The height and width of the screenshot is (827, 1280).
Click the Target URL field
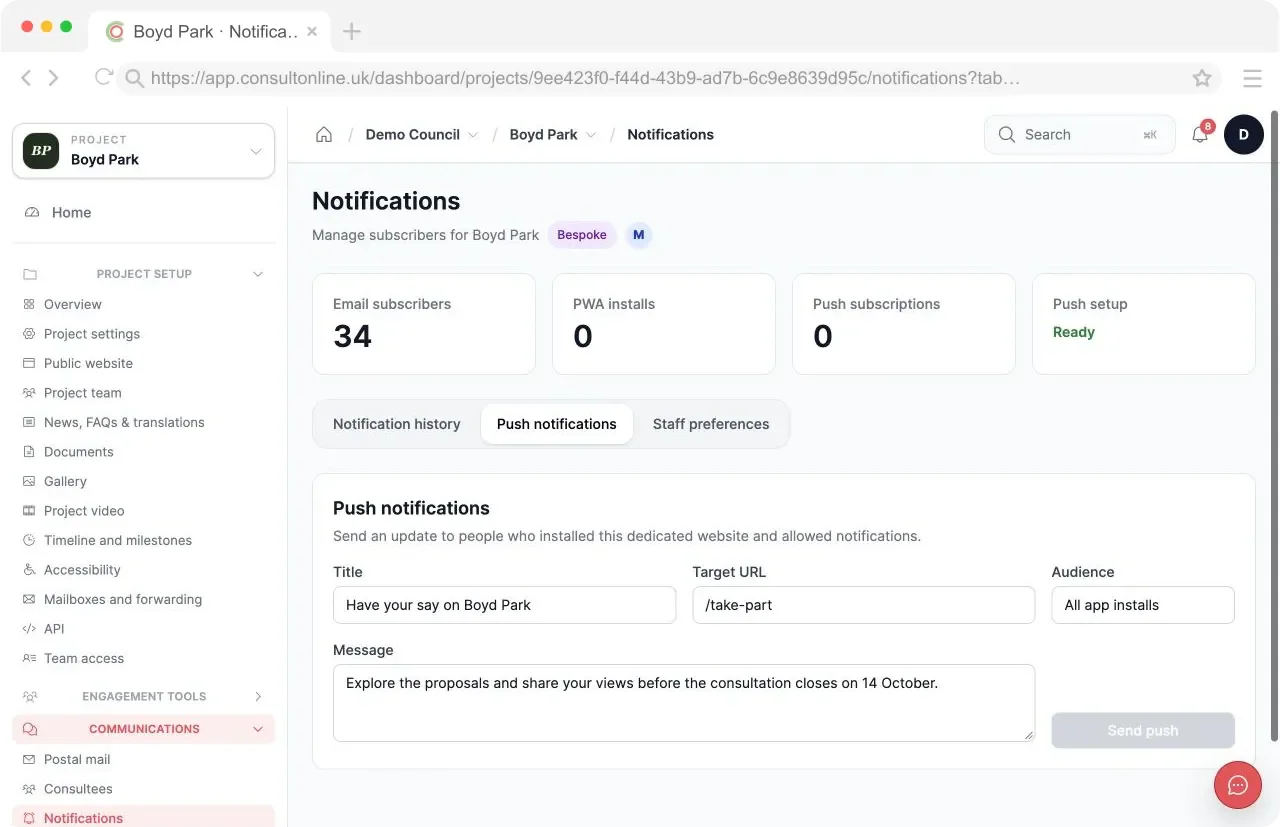(863, 605)
